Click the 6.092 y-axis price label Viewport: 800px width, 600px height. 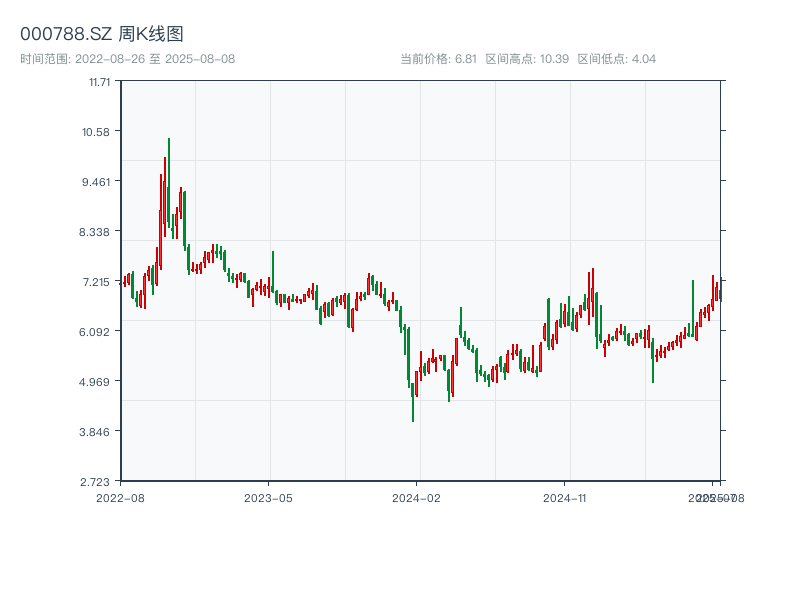click(x=98, y=332)
